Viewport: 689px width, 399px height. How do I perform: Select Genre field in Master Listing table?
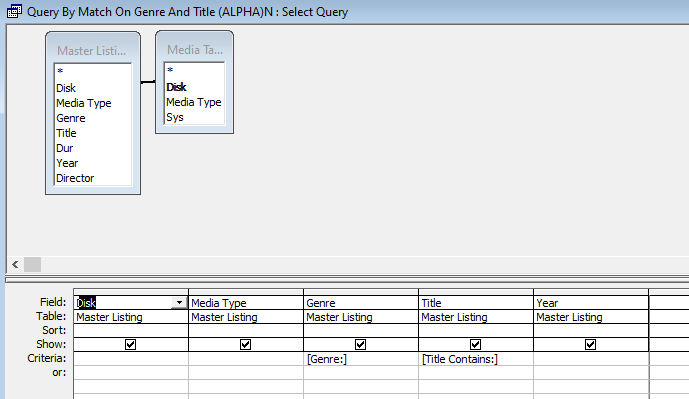tap(71, 118)
